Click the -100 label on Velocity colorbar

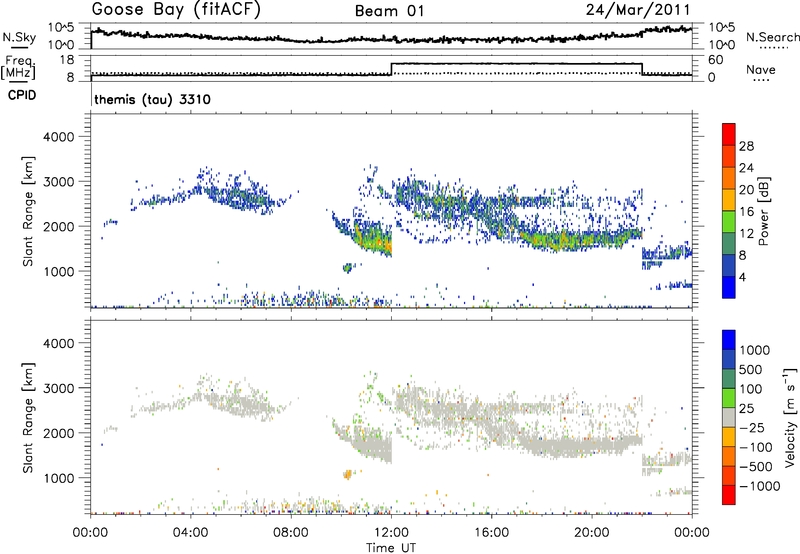click(x=756, y=447)
